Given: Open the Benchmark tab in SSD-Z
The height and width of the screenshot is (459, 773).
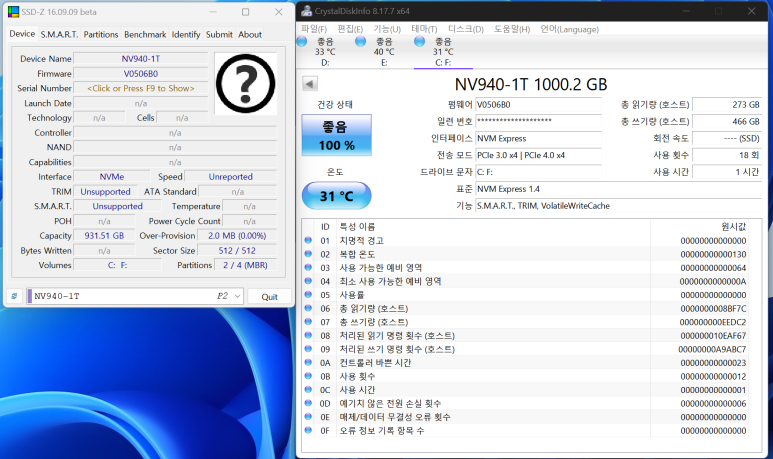Looking at the screenshot, I should [145, 34].
